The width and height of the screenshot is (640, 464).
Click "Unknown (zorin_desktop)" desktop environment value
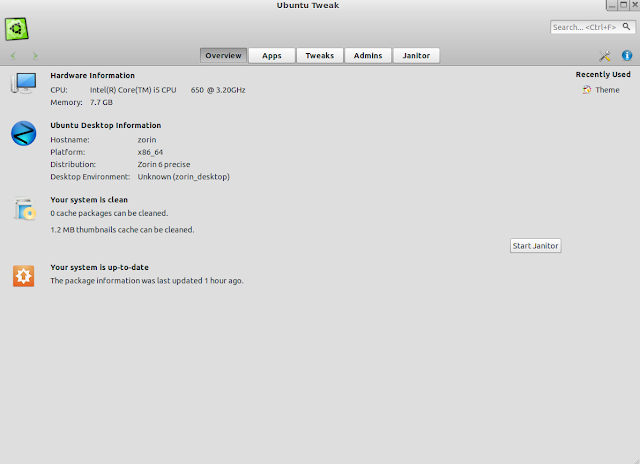coord(184,177)
